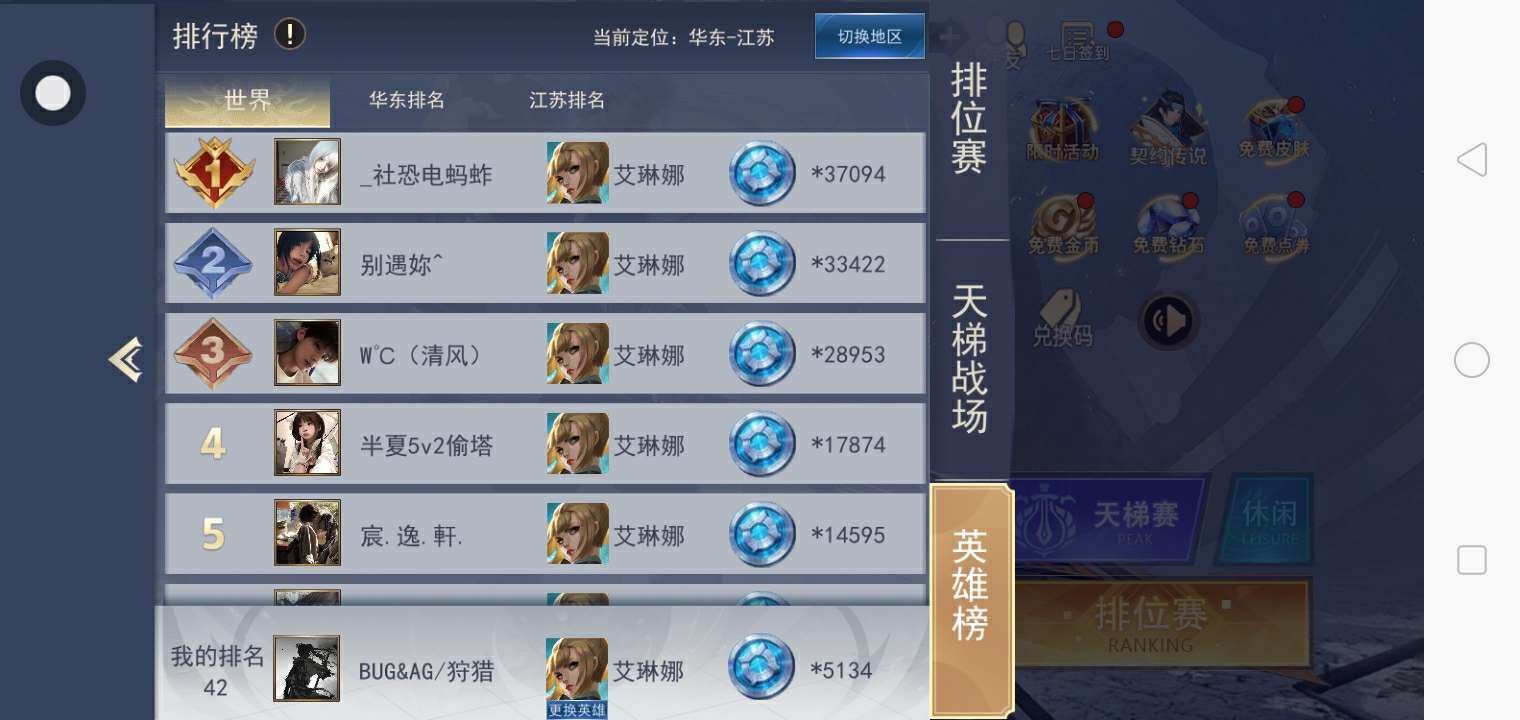Open the 兑换码 tag icon
1520x720 pixels.
click(x=1062, y=318)
